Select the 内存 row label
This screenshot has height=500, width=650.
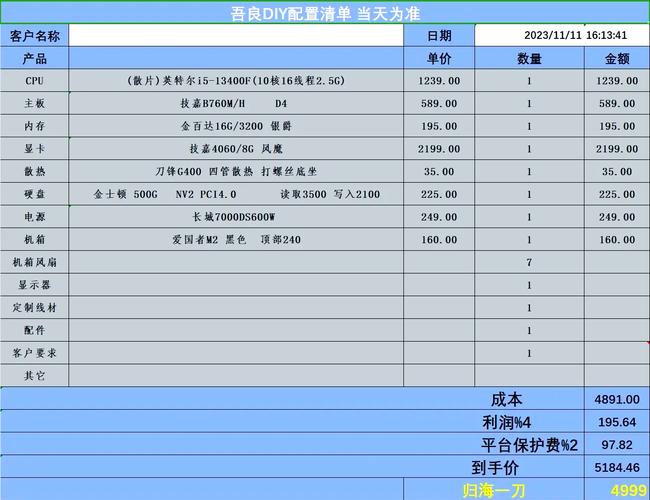pos(34,126)
